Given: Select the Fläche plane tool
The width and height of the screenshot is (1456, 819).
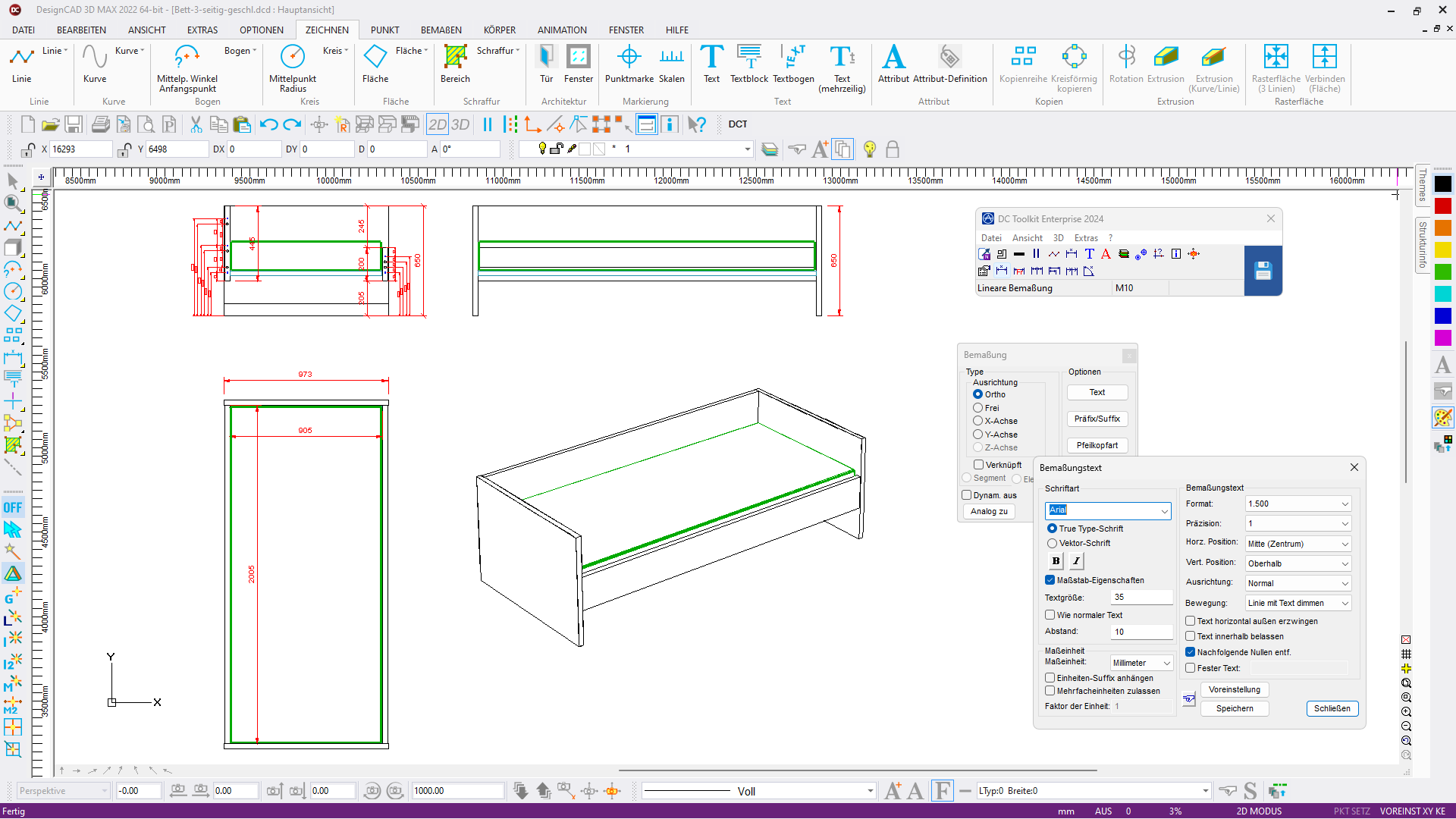Looking at the screenshot, I should point(375,64).
